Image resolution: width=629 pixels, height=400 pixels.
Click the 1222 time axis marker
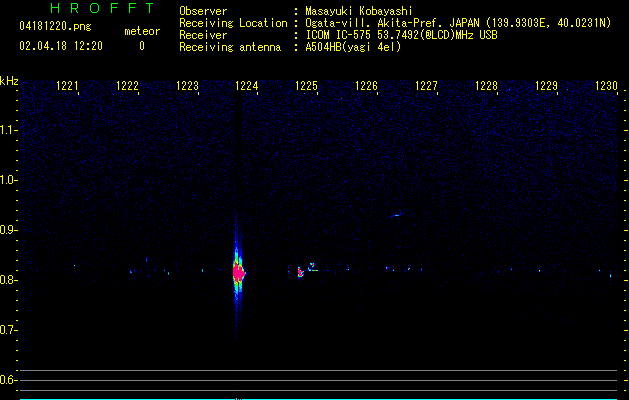(x=127, y=86)
